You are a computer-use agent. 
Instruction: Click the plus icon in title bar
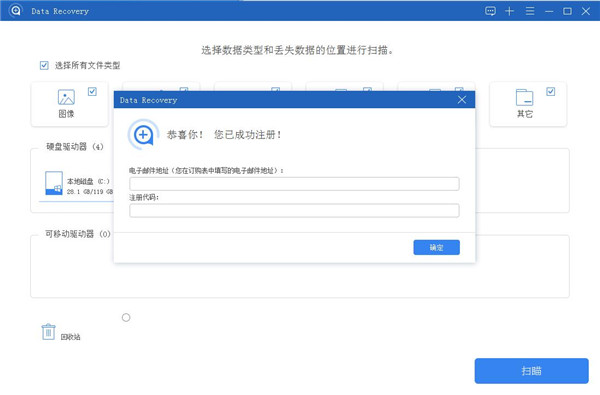(x=509, y=11)
